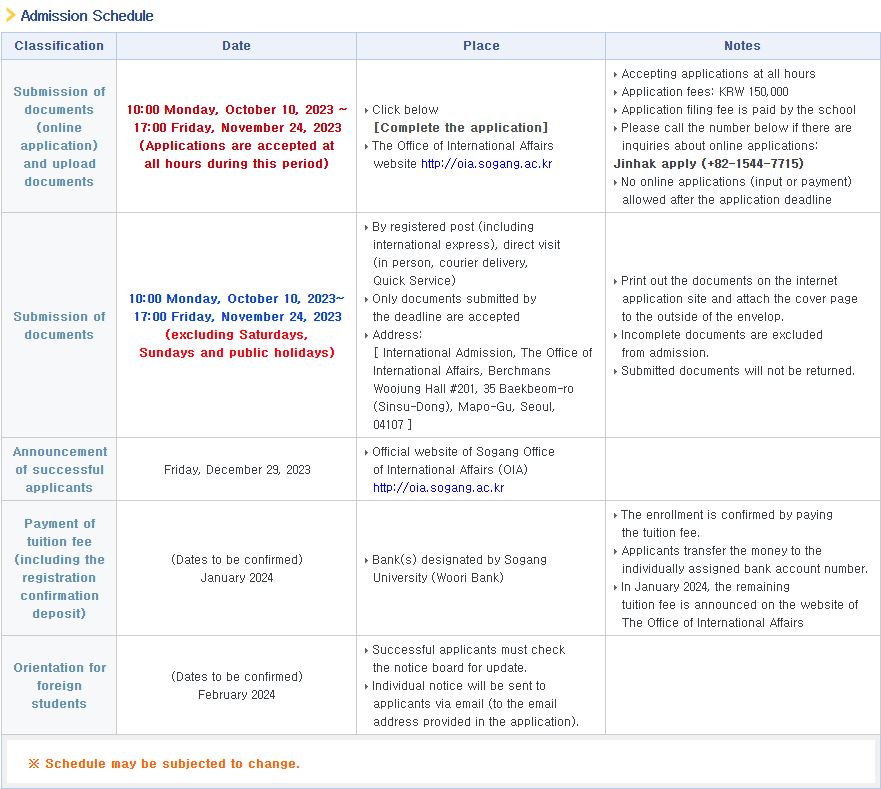The height and width of the screenshot is (789, 881).
Task: Click "Incomplete documents are excluded from admission" note
Action: point(721,344)
